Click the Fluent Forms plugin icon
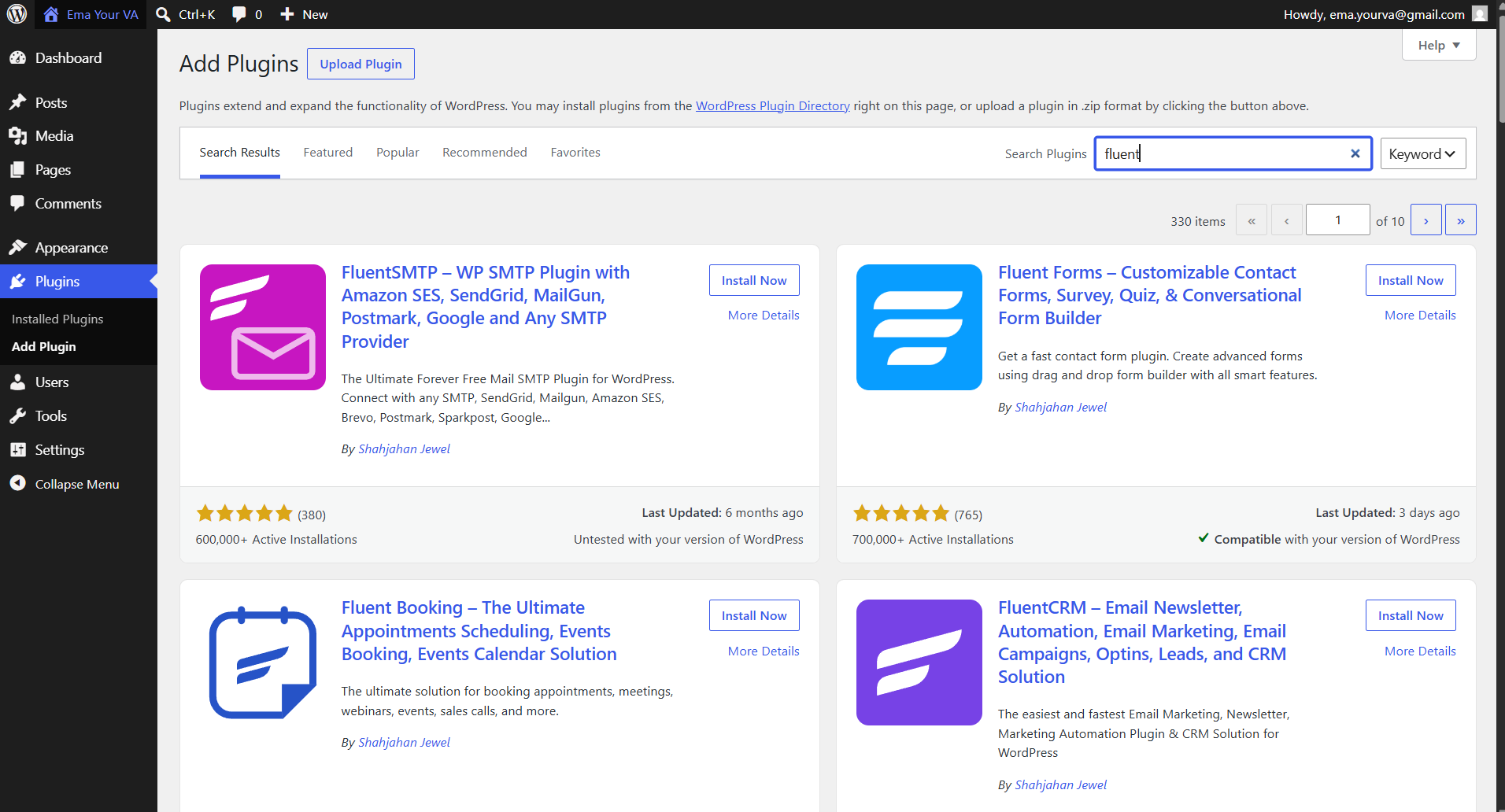 (x=919, y=327)
